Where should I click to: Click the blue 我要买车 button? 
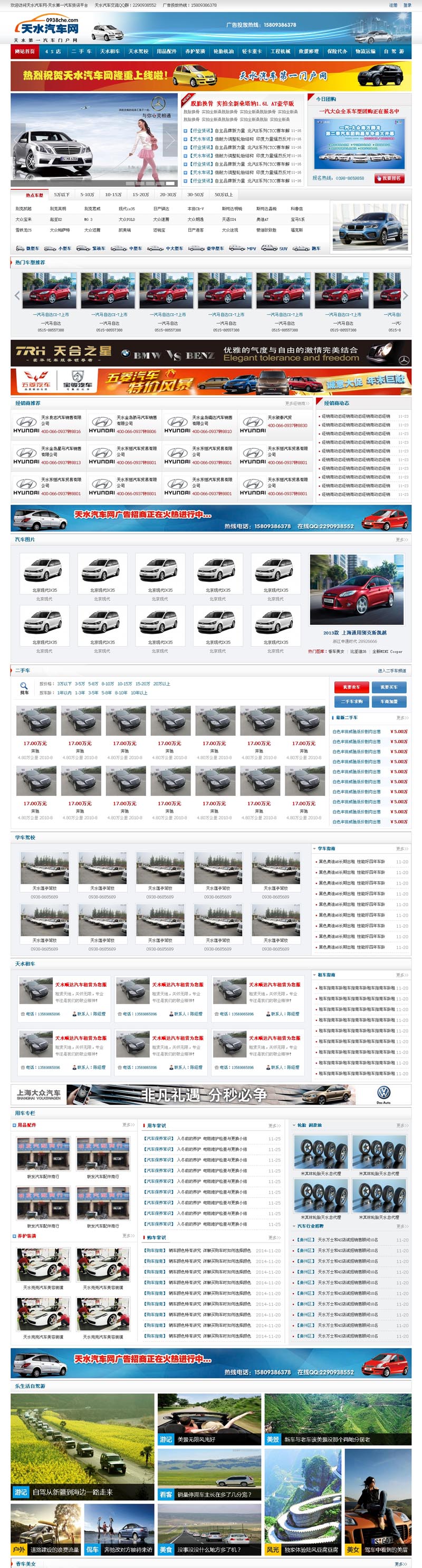point(389,687)
